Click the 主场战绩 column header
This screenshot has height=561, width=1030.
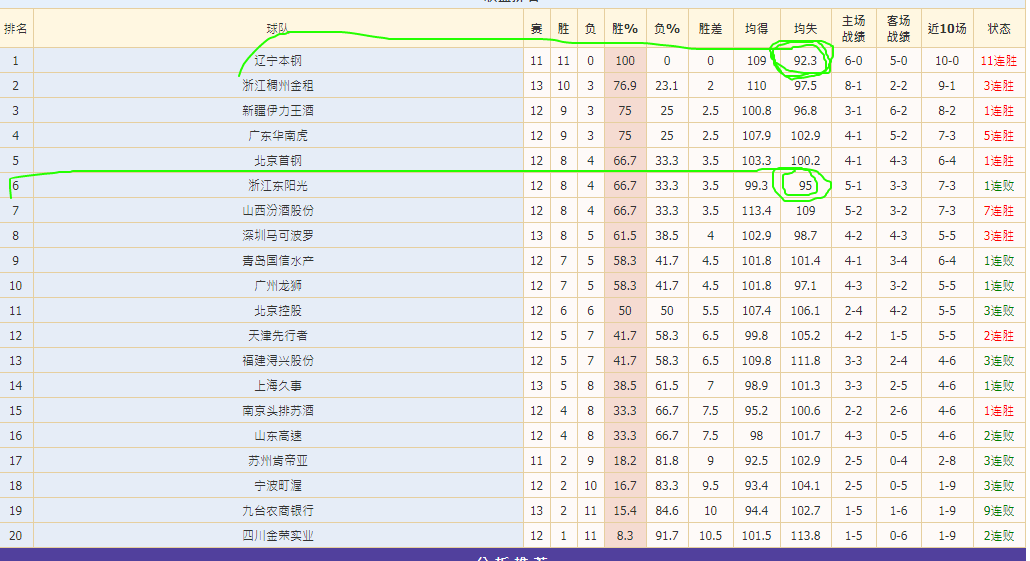point(853,28)
